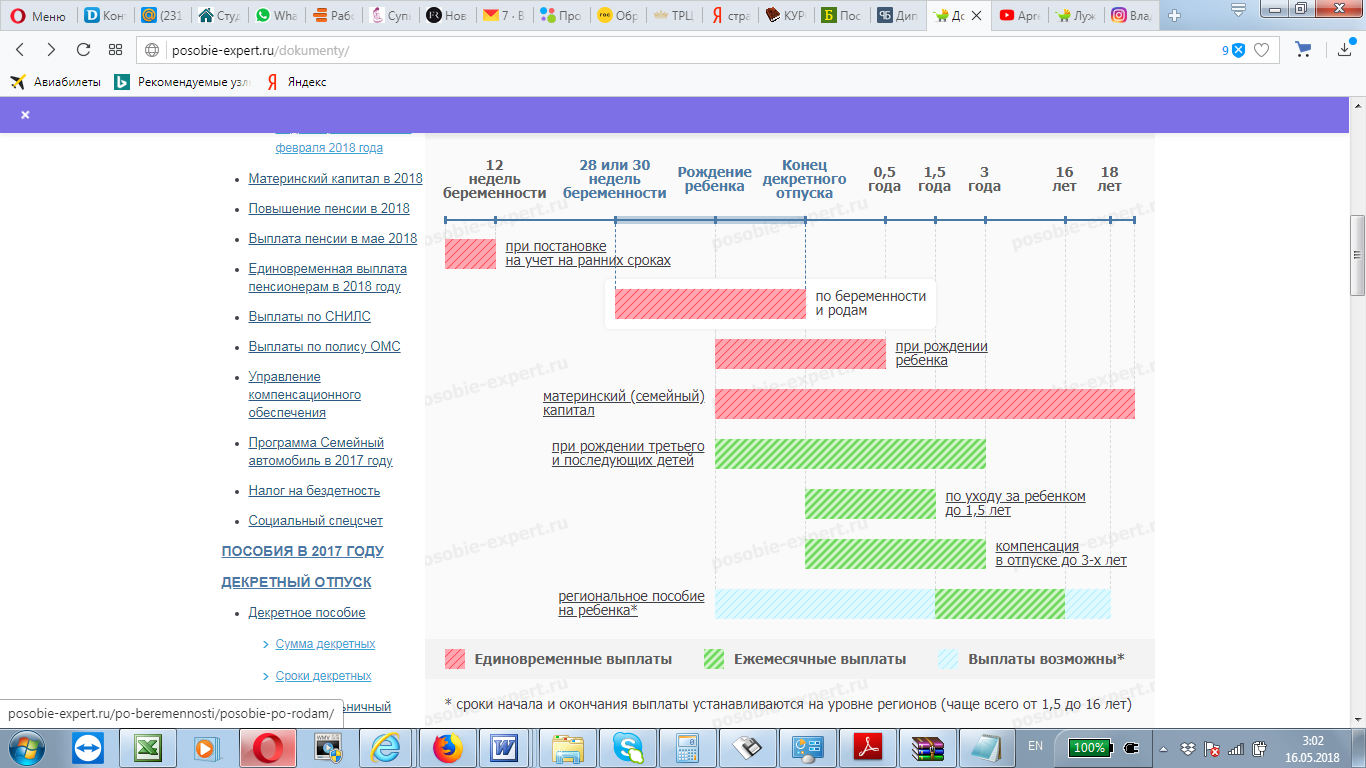Click the red maternity leave bar
1366x768 pixels.
710,304
